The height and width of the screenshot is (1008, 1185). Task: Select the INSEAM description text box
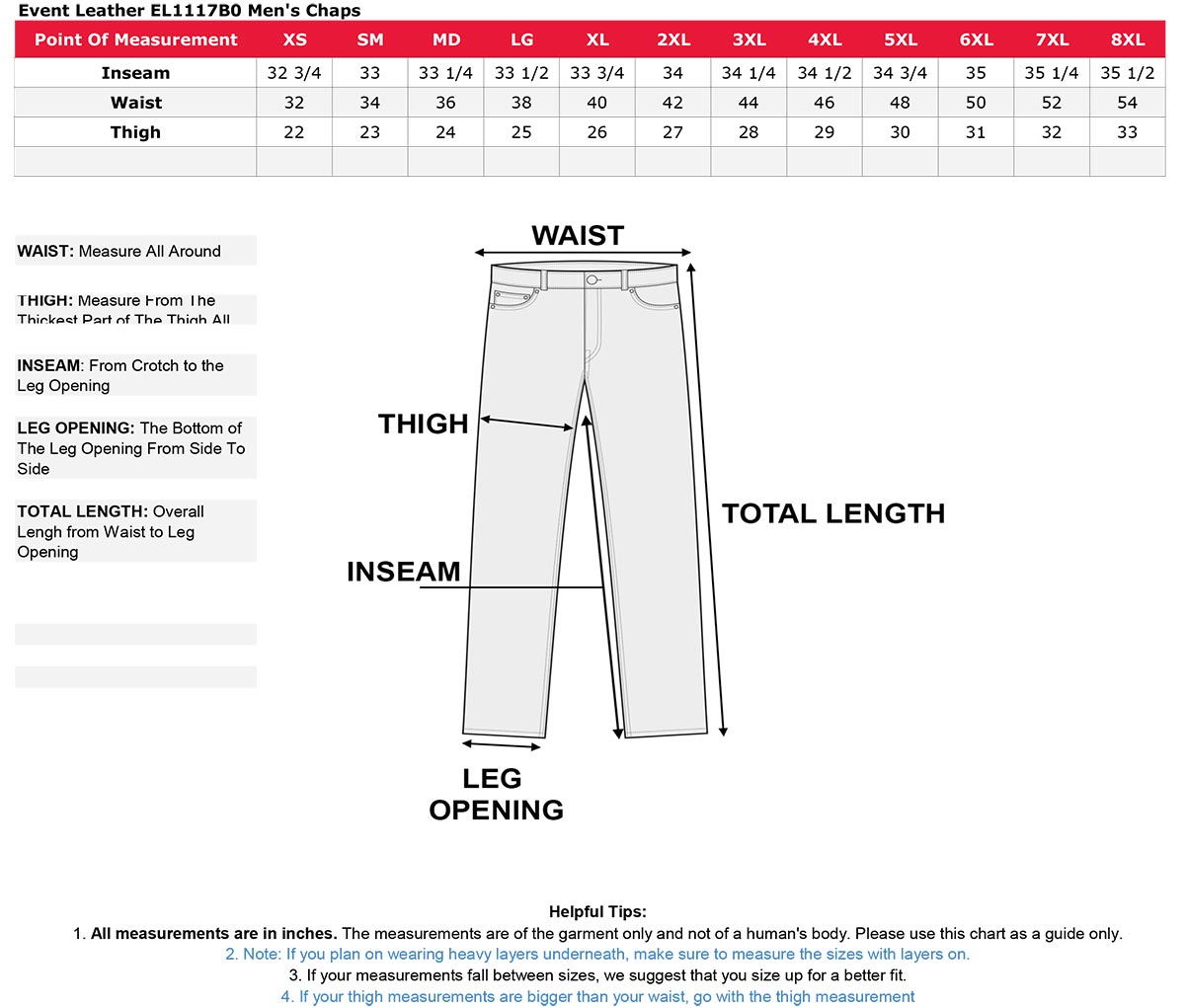point(135,375)
